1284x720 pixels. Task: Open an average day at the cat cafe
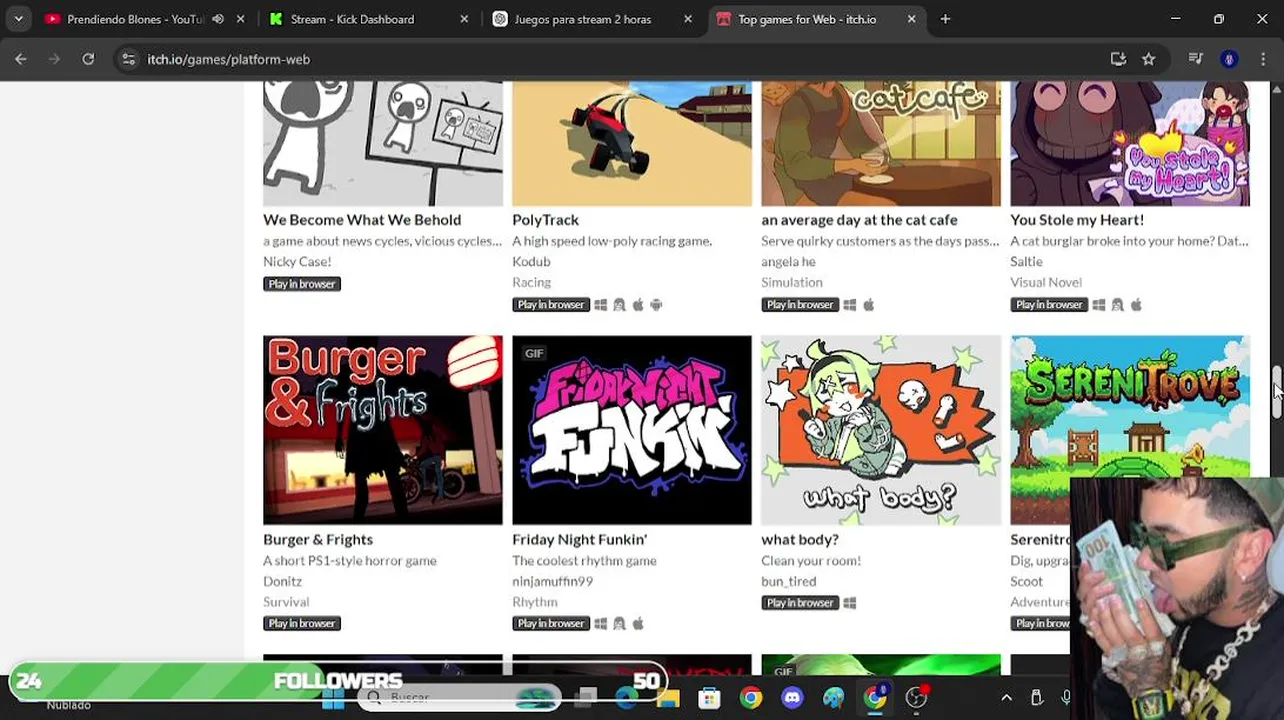tap(859, 220)
